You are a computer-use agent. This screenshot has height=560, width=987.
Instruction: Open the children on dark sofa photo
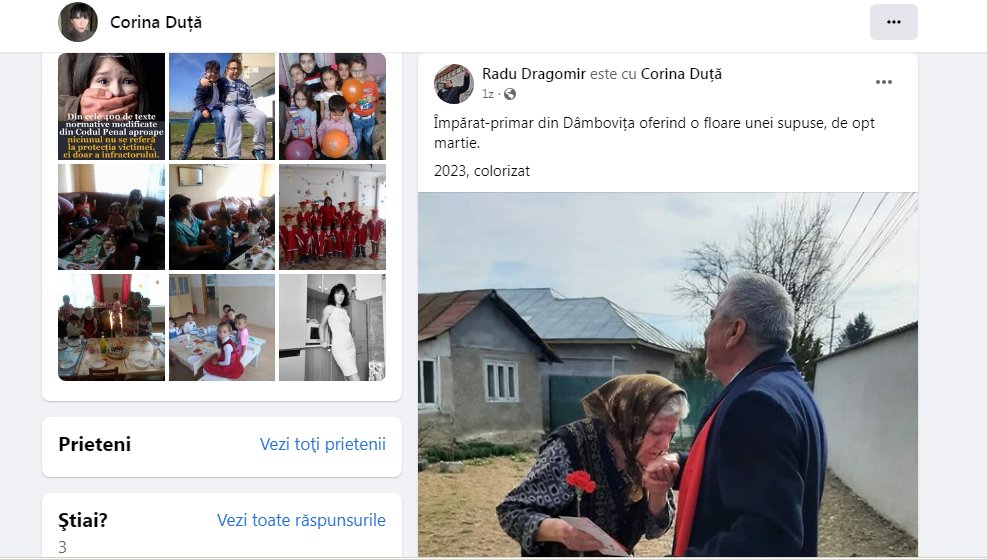[x=111, y=217]
